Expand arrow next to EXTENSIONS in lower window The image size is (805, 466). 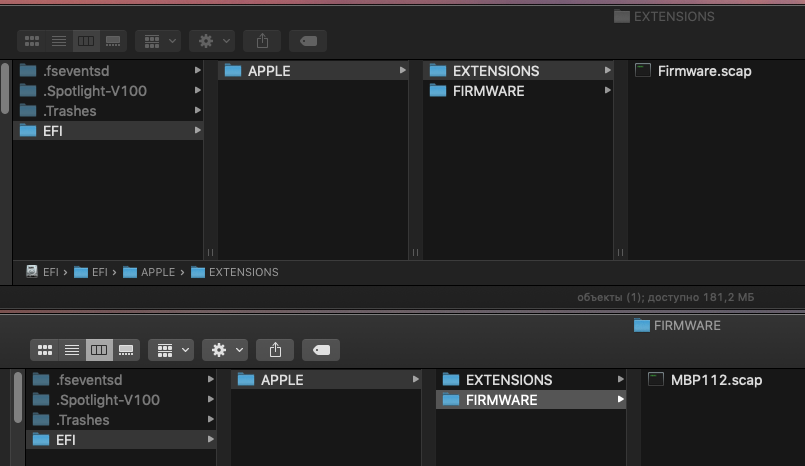pos(621,379)
